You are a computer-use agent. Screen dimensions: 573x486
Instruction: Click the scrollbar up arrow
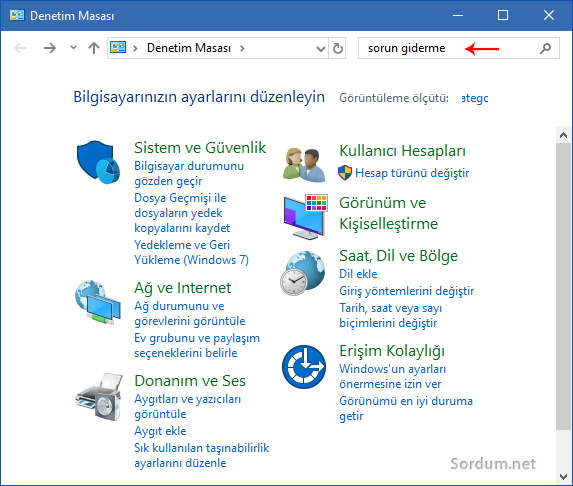[x=563, y=135]
